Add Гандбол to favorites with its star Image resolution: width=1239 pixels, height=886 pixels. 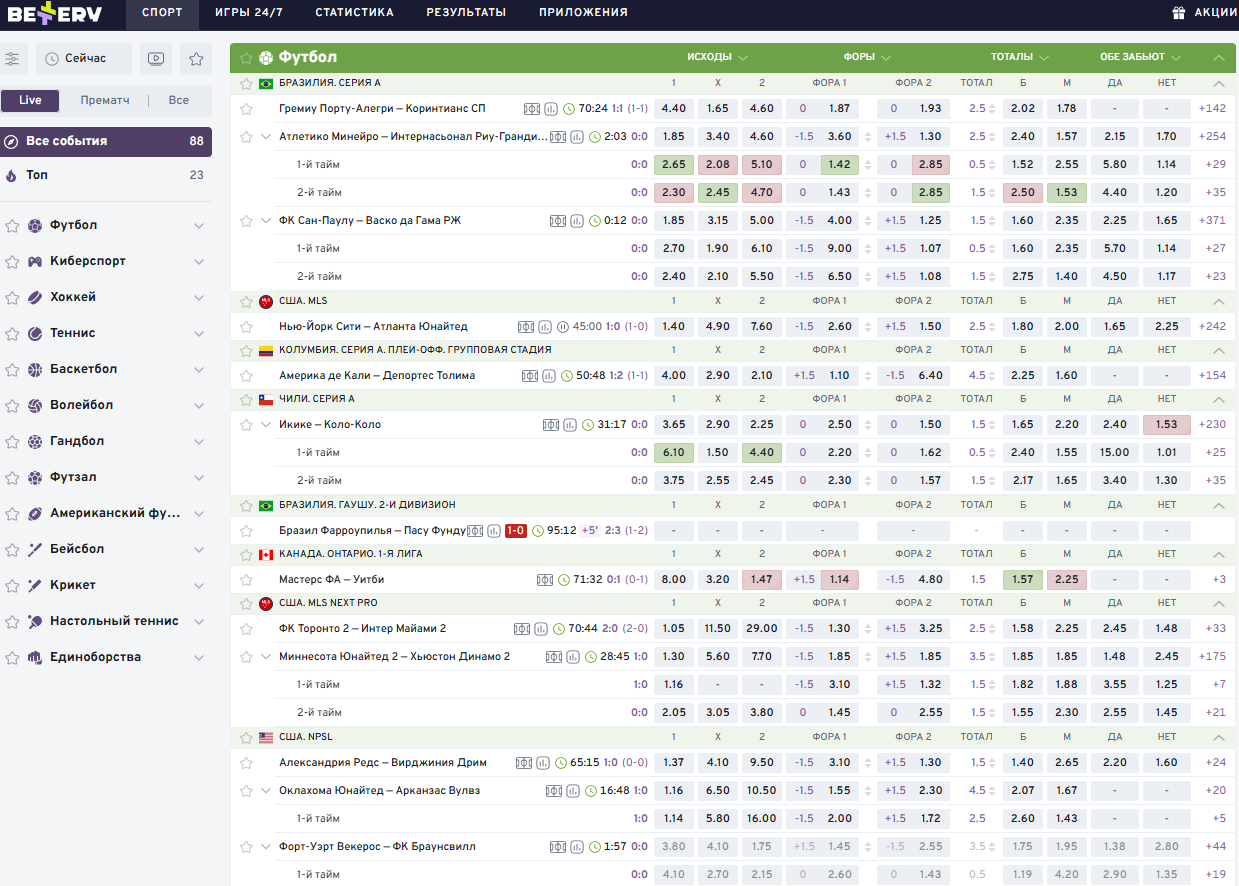pyautogui.click(x=12, y=441)
